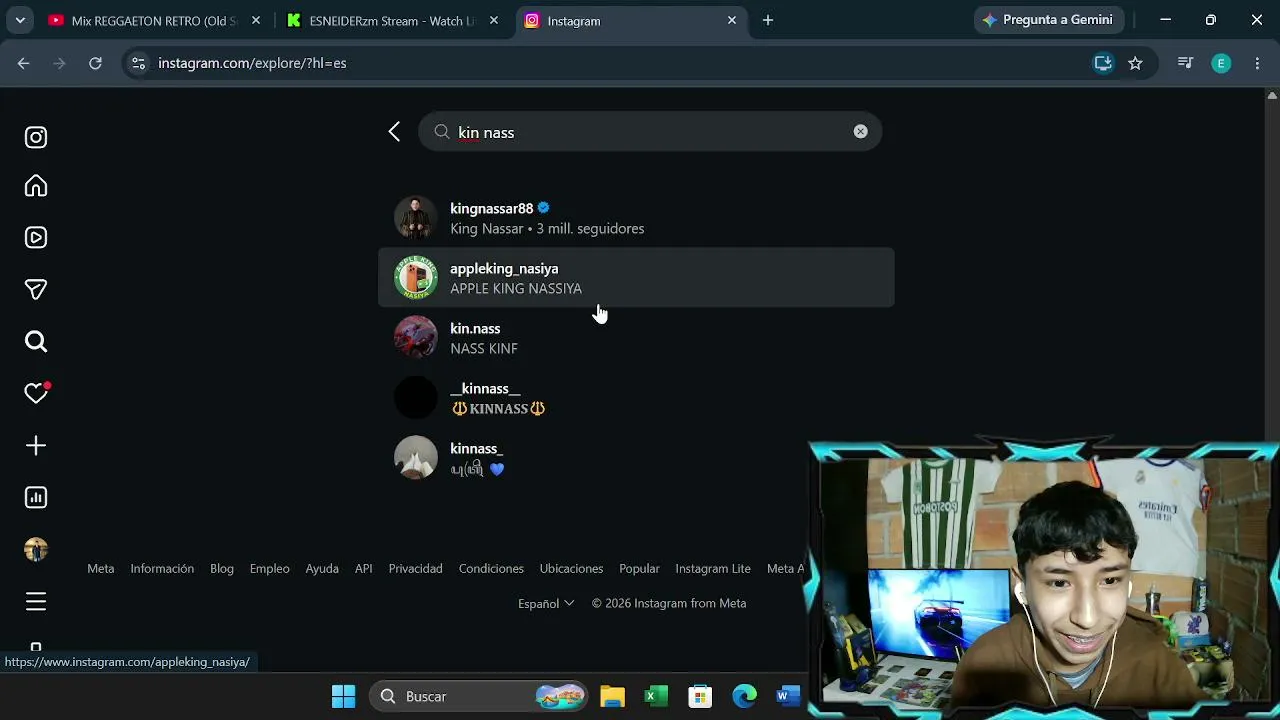Click taskbar Buscar search box
This screenshot has height=720, width=1280.
click(479, 696)
